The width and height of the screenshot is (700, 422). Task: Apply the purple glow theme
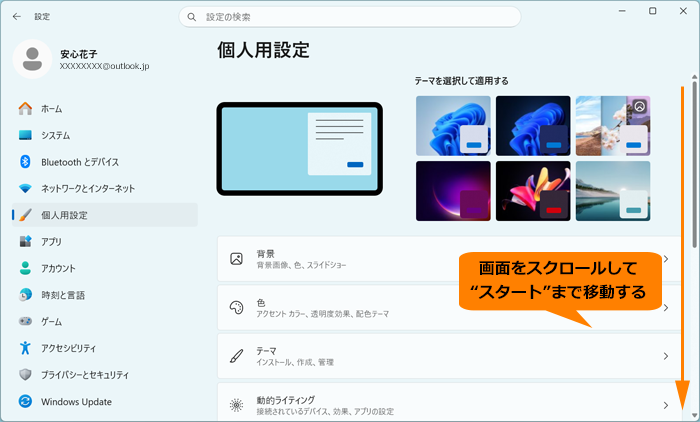coord(453,191)
